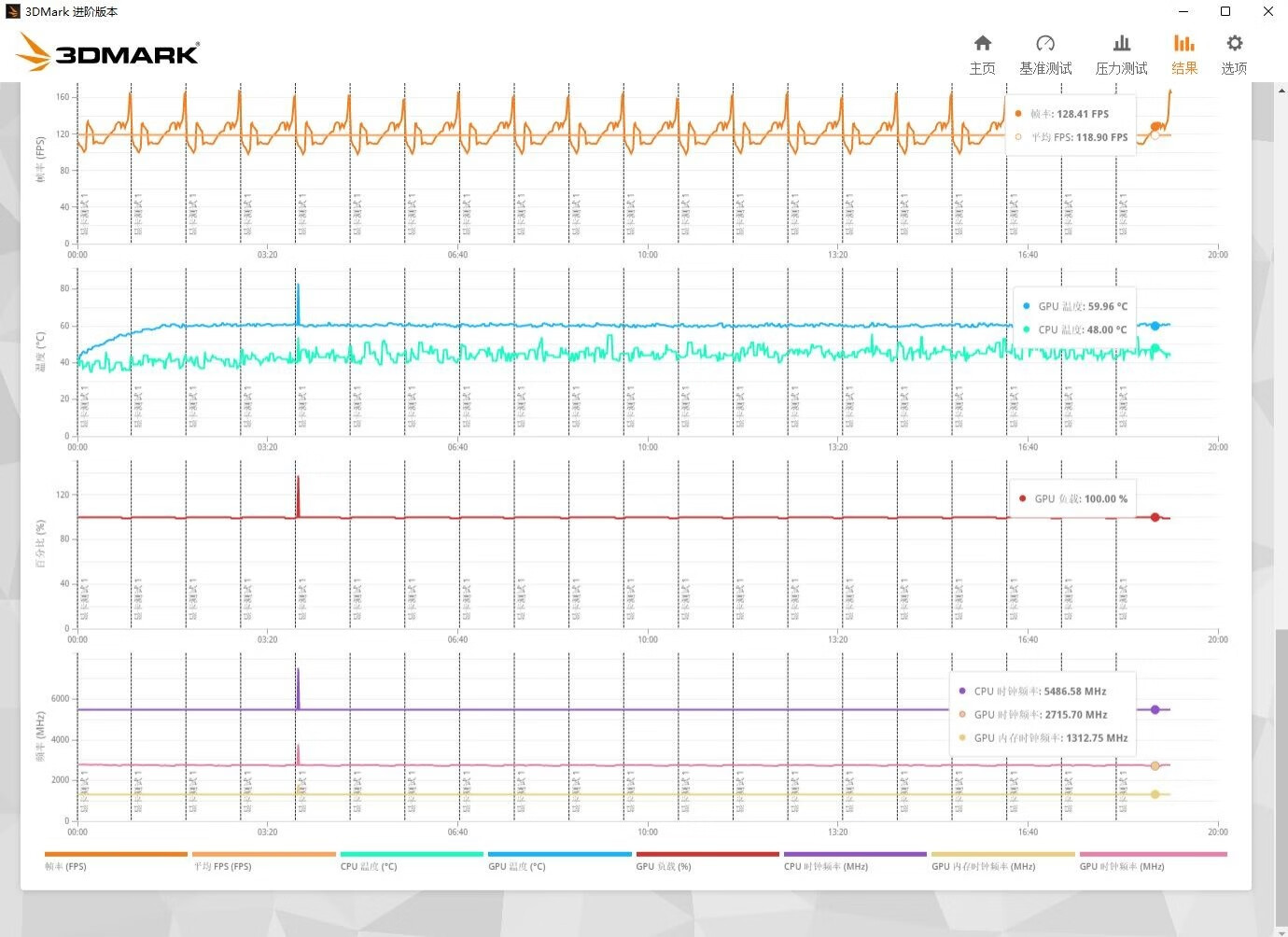Toggle the CPU 时钟频率 (MHz) legend series
Screen dimensions: 1288x937
pos(855,860)
